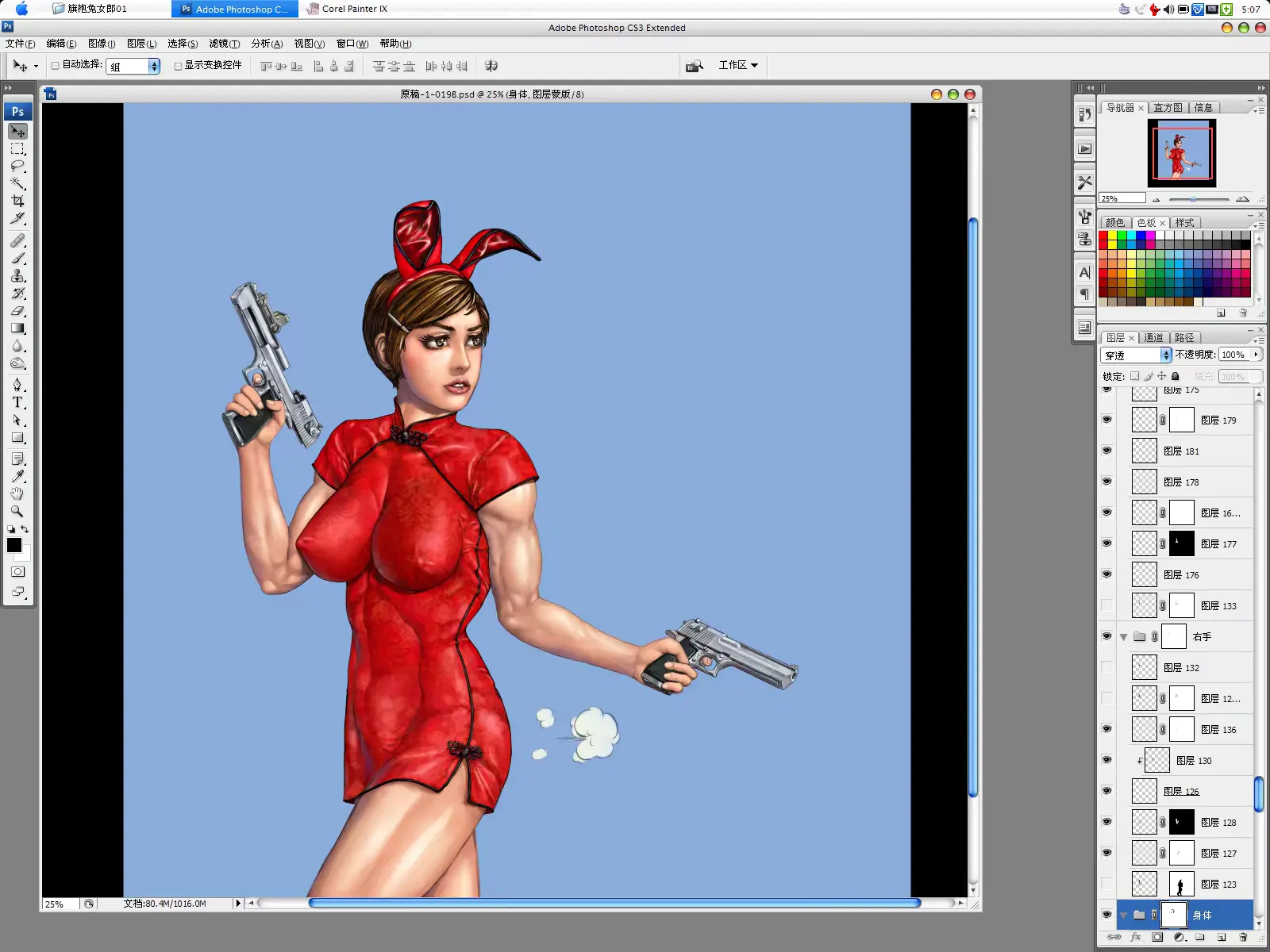Hide layer 图层 179
Screen dimensions: 1270x952
click(1106, 420)
